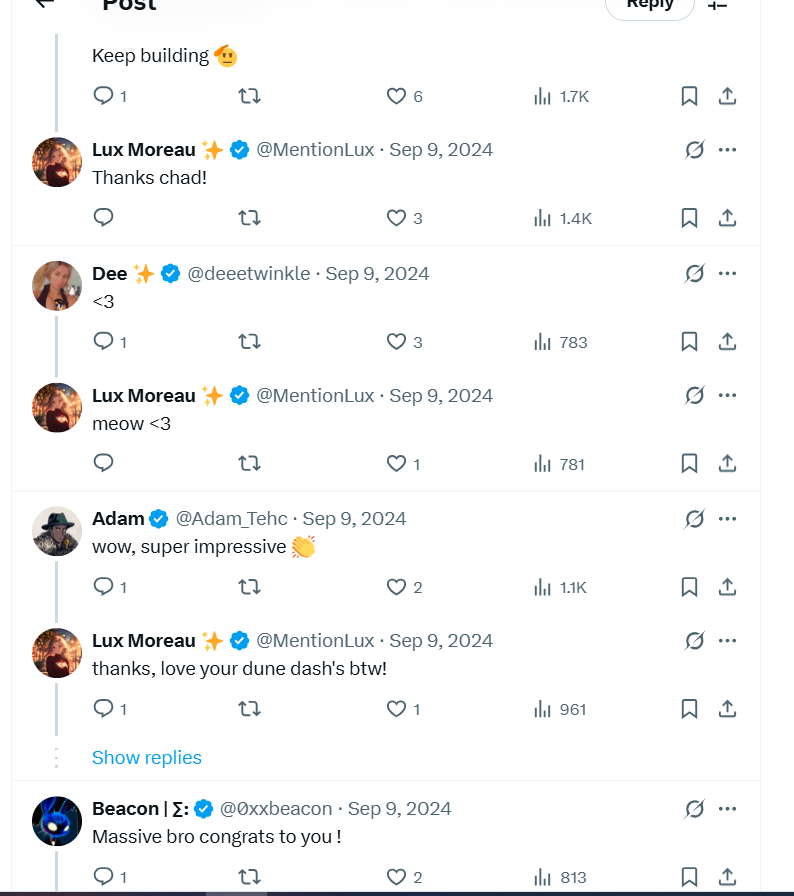Screen dimensions: 794x896
Task: Open Adam's profile name link
Action: point(118,518)
